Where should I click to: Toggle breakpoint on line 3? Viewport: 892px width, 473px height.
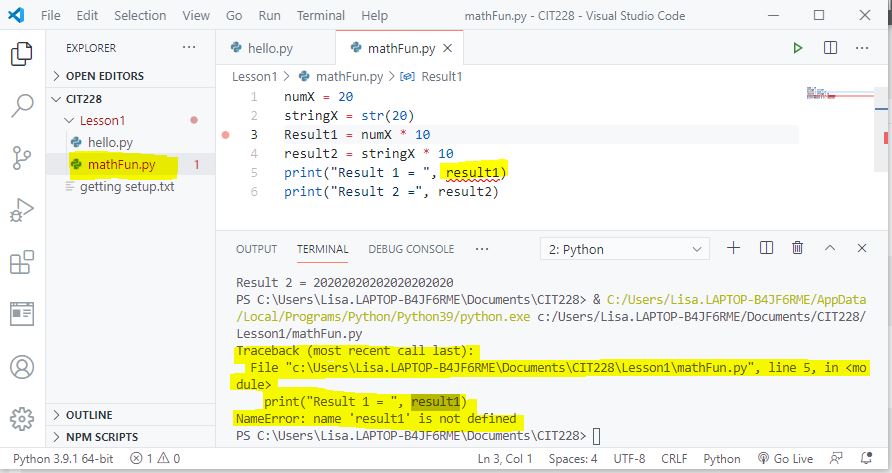click(226, 135)
